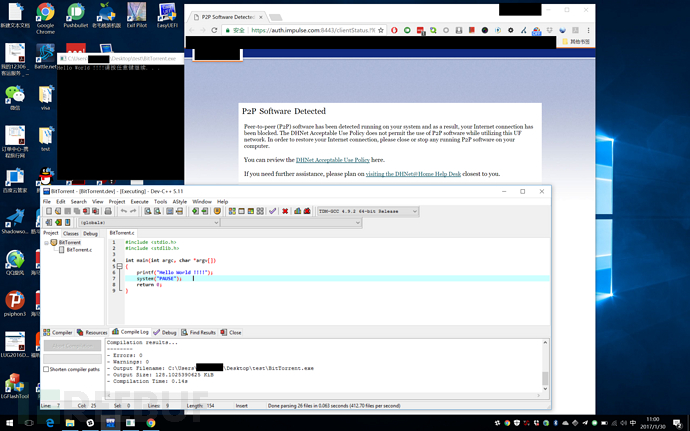This screenshot has height=431, width=690.
Task: Click the green arrow icon on second toolbar row
Action: (58, 222)
